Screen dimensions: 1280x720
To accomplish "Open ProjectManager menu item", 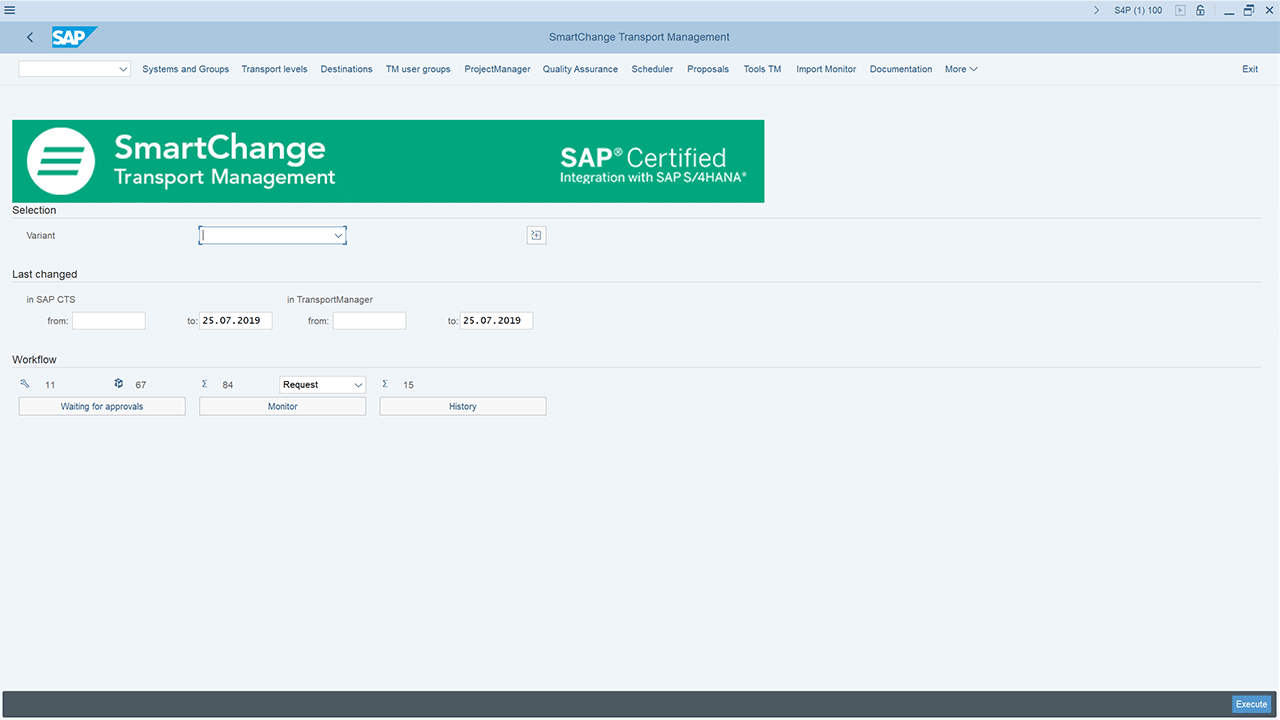I will click(x=497, y=69).
